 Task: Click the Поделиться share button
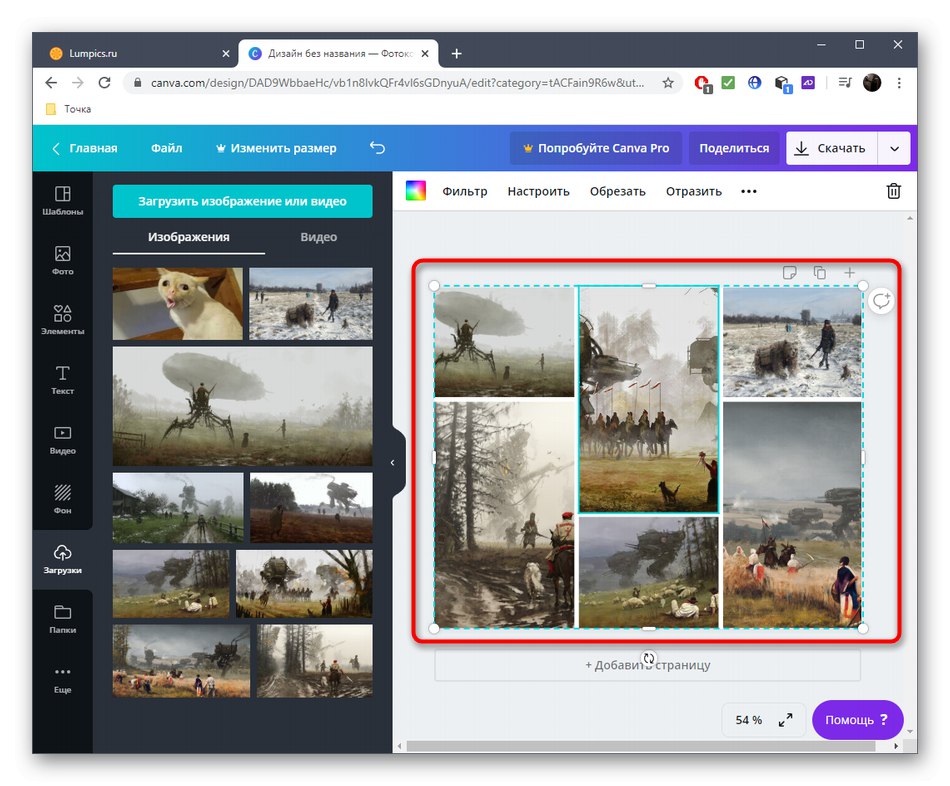(734, 148)
